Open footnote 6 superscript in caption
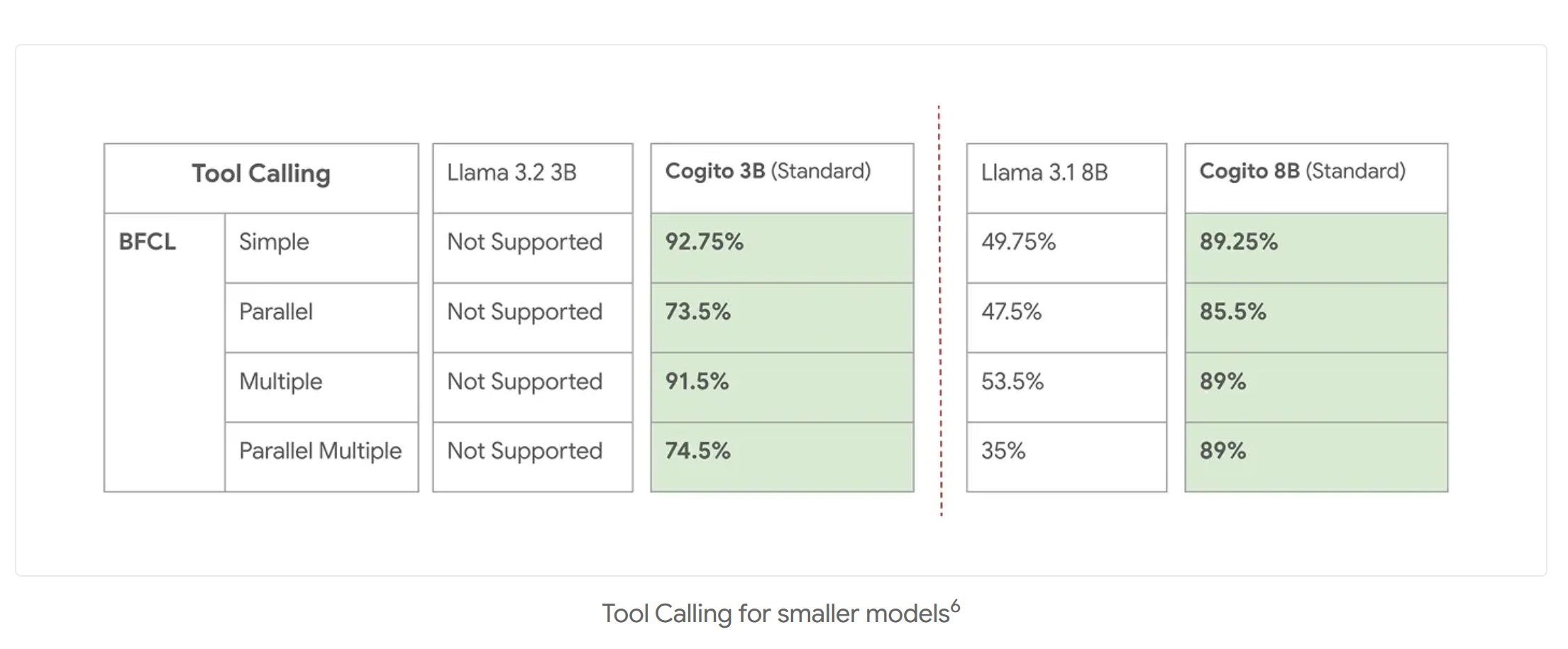This screenshot has height=649, width=1568. 956,606
